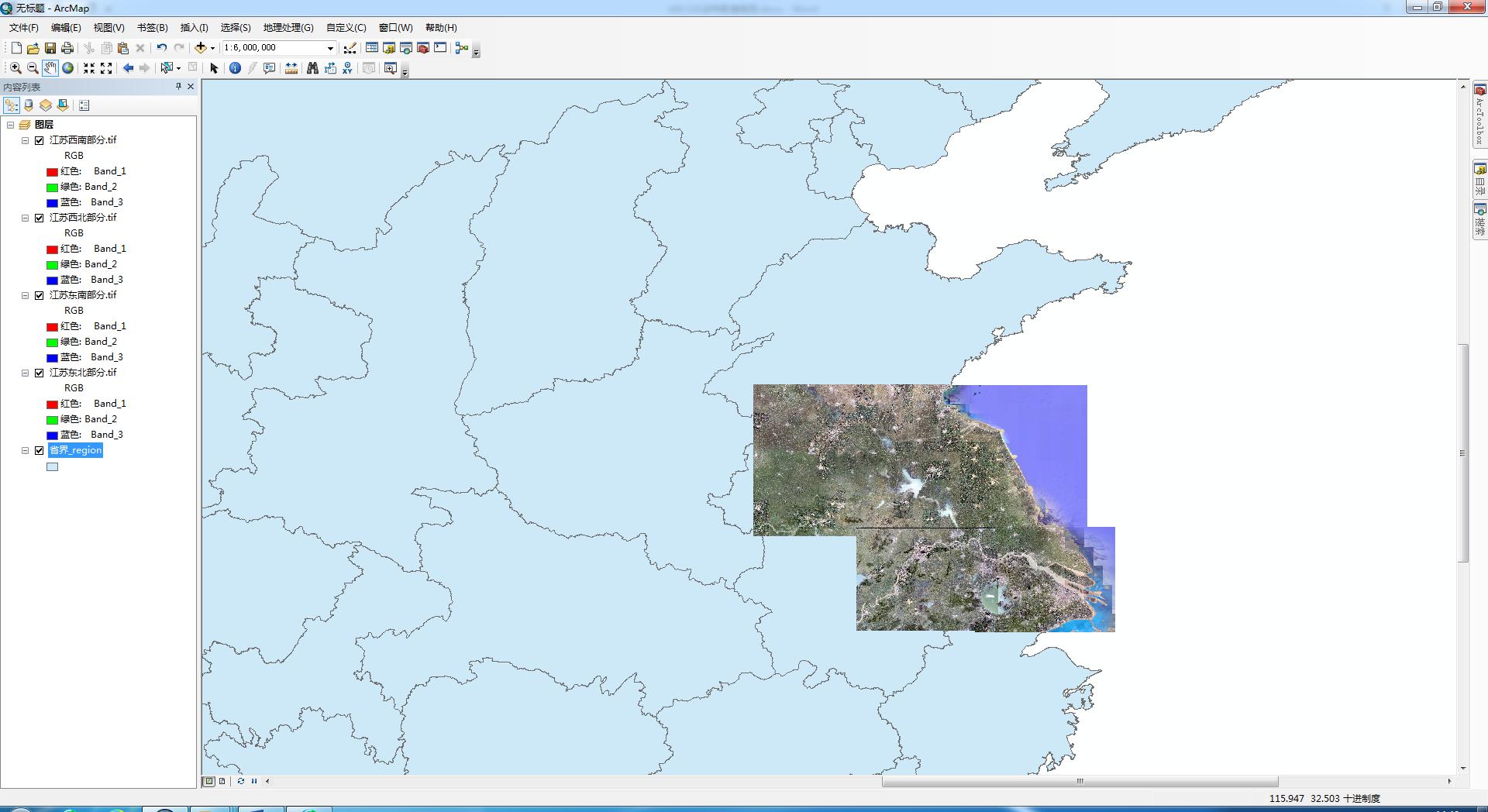Screen dimensions: 1488x812
Task: Toggle visibility of 省界_region layer
Action: (40, 450)
